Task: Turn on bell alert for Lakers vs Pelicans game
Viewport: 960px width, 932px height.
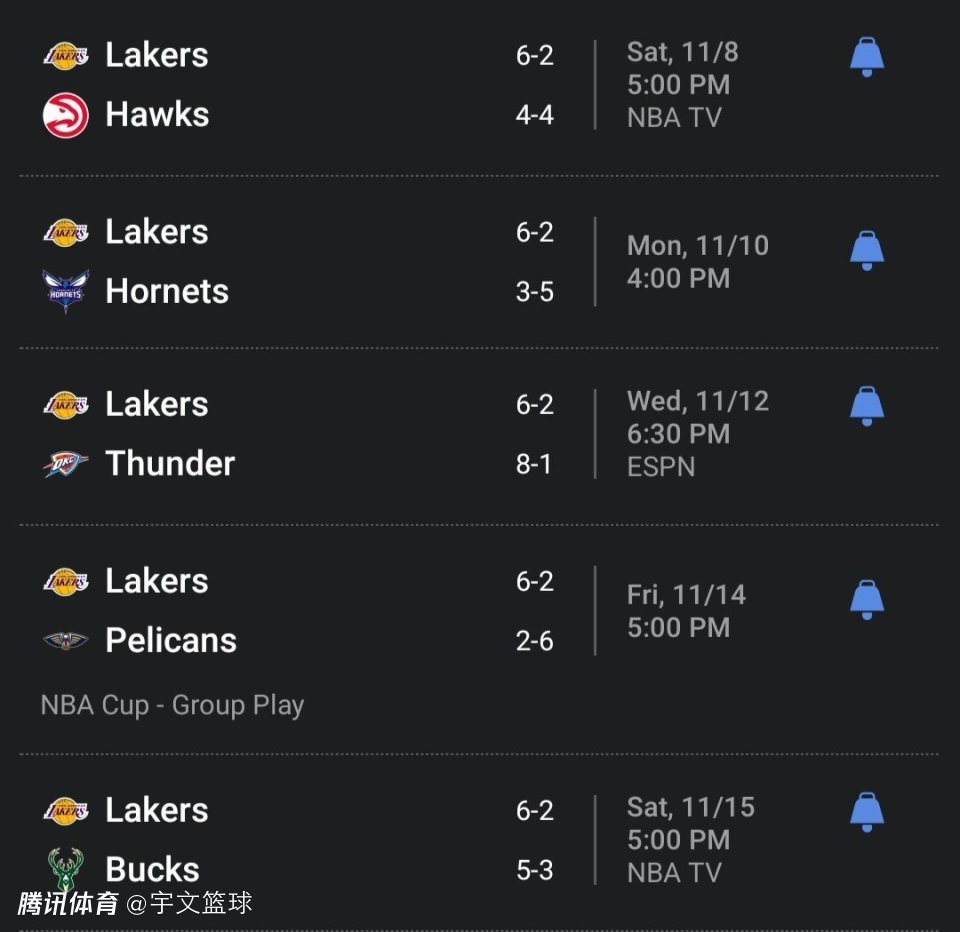Action: pos(867,600)
